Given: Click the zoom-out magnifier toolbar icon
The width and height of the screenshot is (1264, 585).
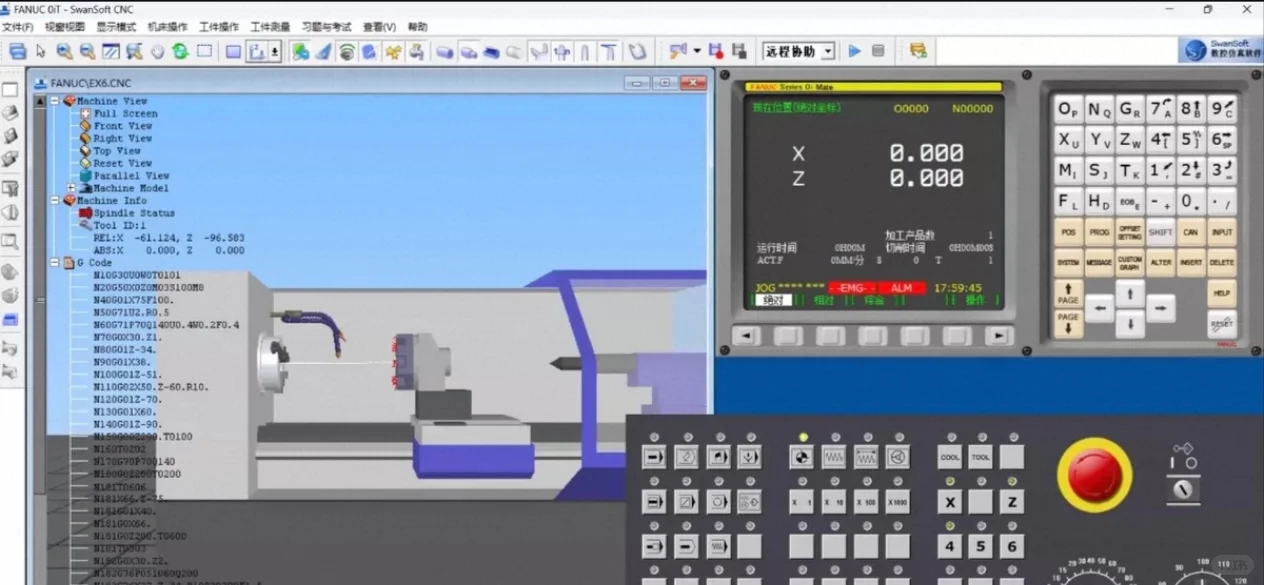Looking at the screenshot, I should point(87,51).
